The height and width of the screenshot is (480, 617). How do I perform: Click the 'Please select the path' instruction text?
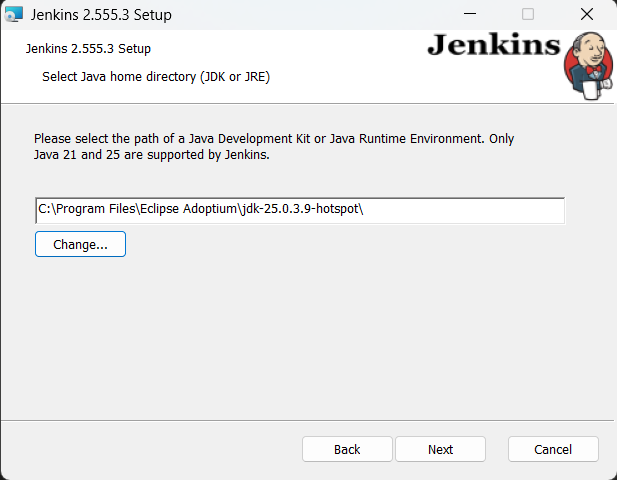click(274, 146)
